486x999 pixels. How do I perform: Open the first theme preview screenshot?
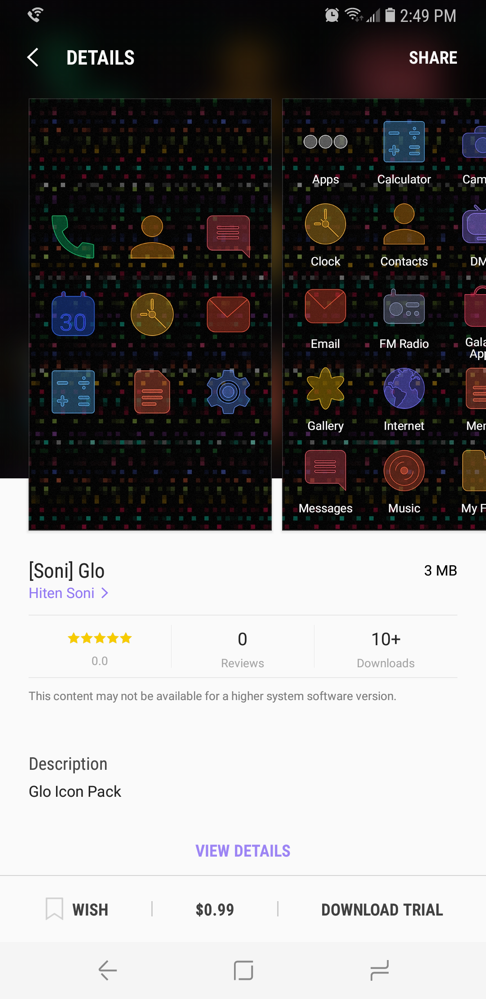(x=150, y=314)
